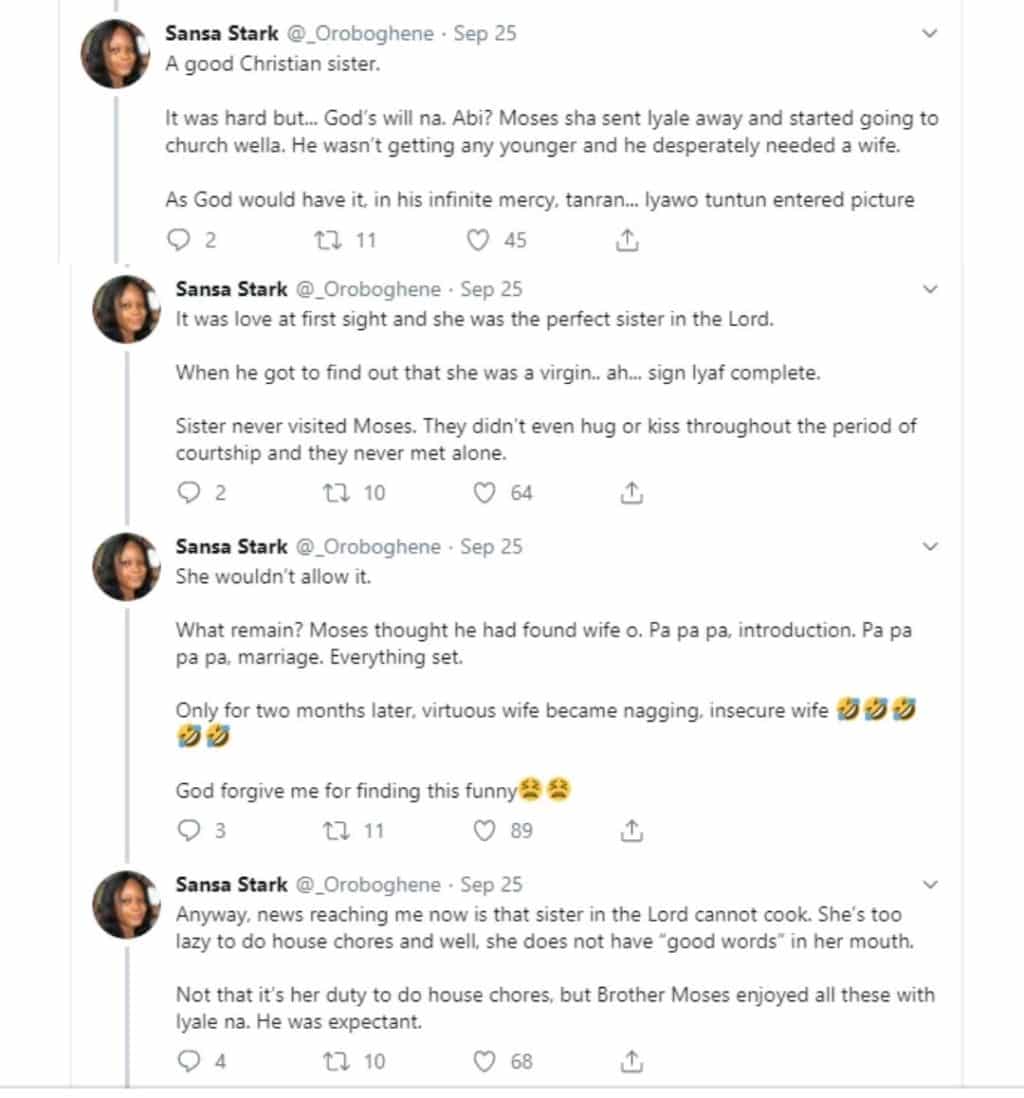Image resolution: width=1024 pixels, height=1098 pixels.
Task: Click the profile avatar beside 'She wouldn't allow it' tweet
Action: pyautogui.click(x=127, y=566)
